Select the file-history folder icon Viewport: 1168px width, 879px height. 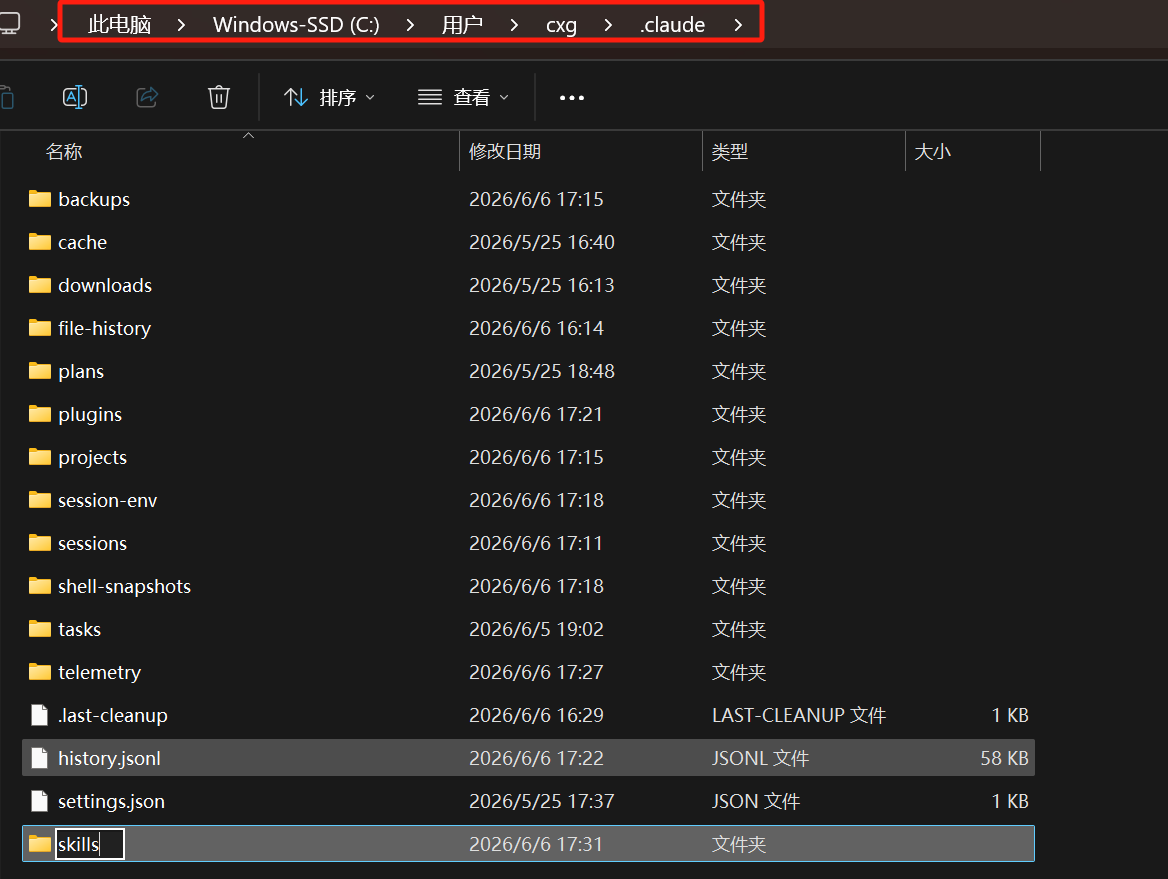coord(39,327)
